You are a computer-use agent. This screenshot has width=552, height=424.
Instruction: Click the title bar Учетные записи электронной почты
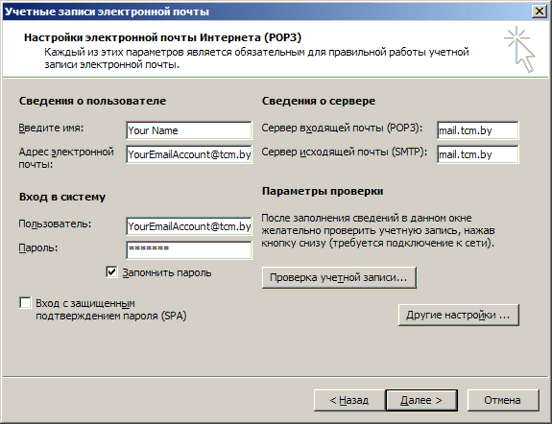[x=107, y=12]
